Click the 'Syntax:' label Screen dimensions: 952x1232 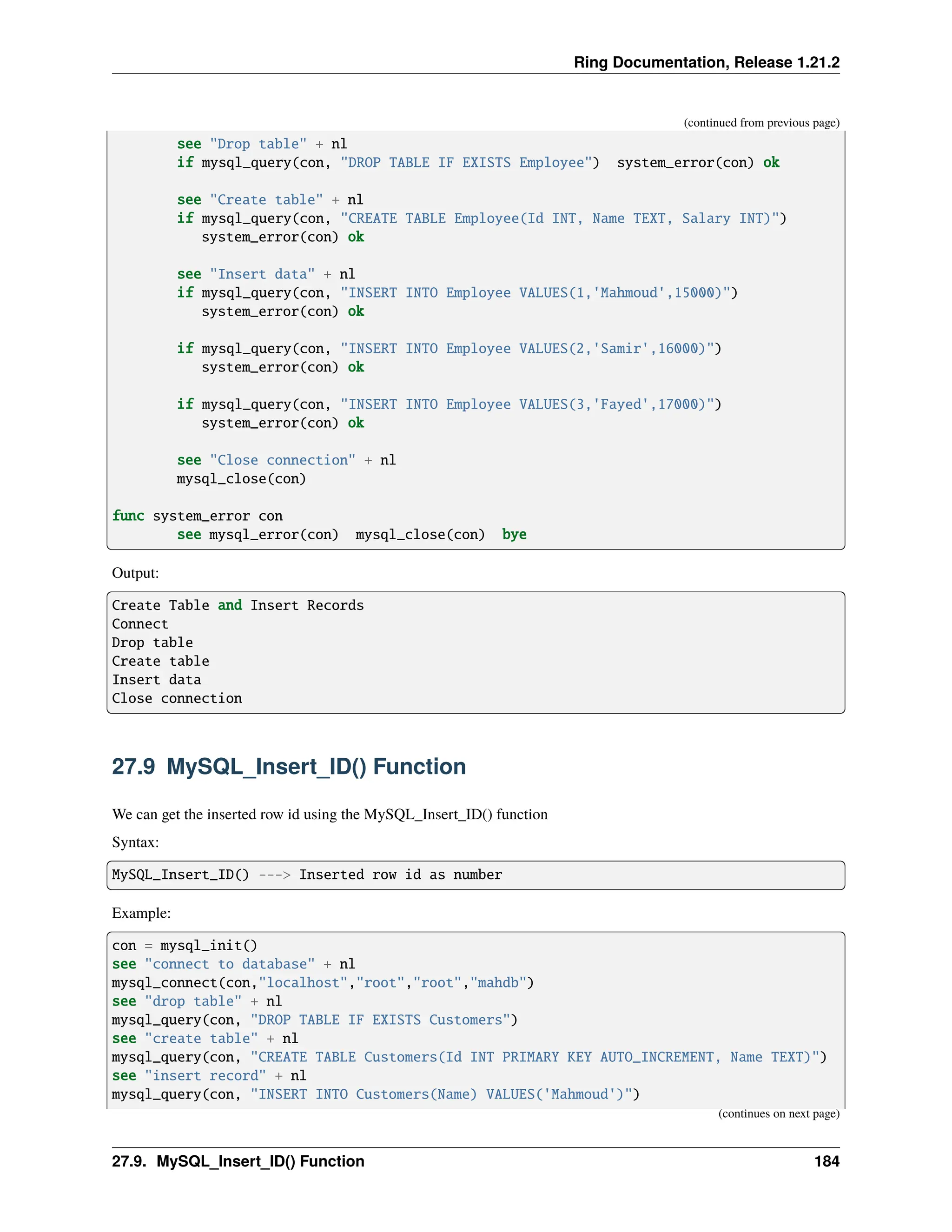pyautogui.click(x=135, y=842)
